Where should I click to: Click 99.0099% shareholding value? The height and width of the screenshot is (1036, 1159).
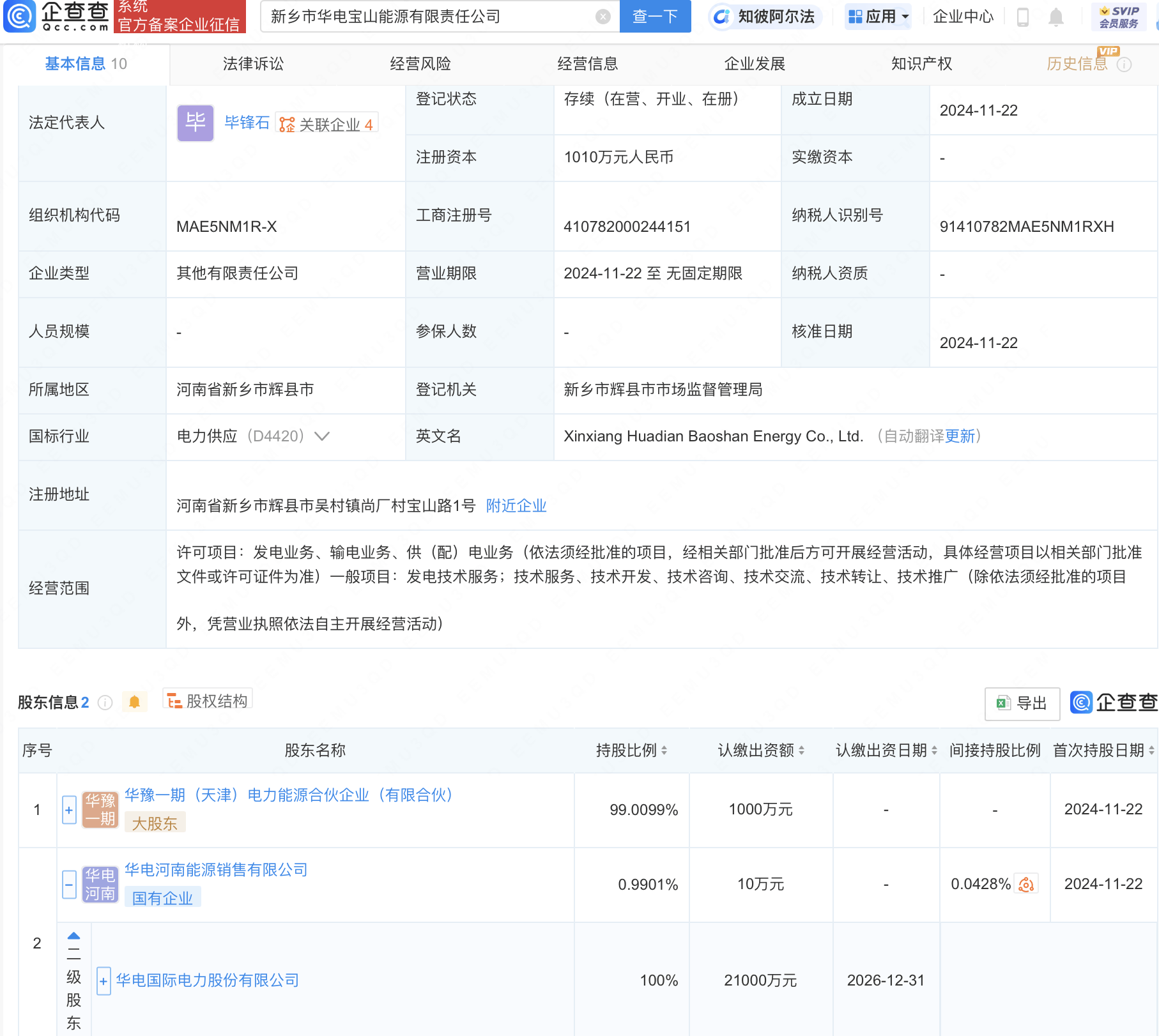coord(643,810)
